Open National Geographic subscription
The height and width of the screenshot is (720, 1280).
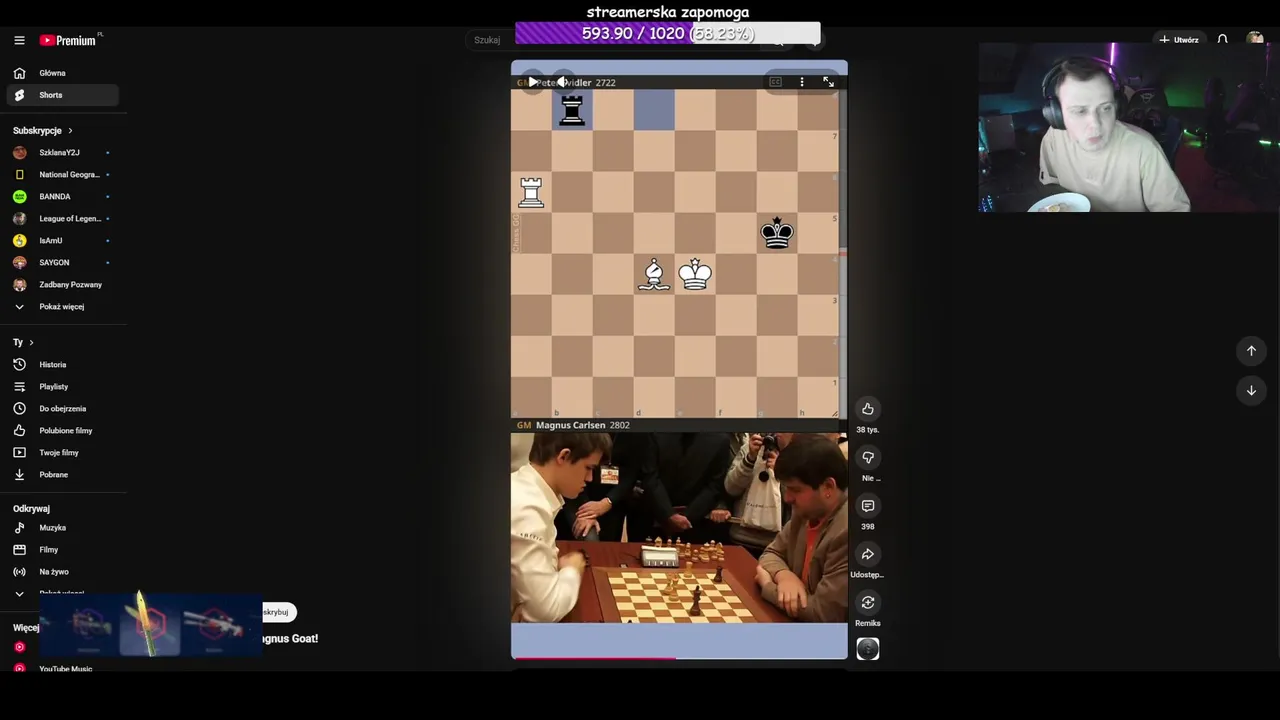tap(62, 175)
